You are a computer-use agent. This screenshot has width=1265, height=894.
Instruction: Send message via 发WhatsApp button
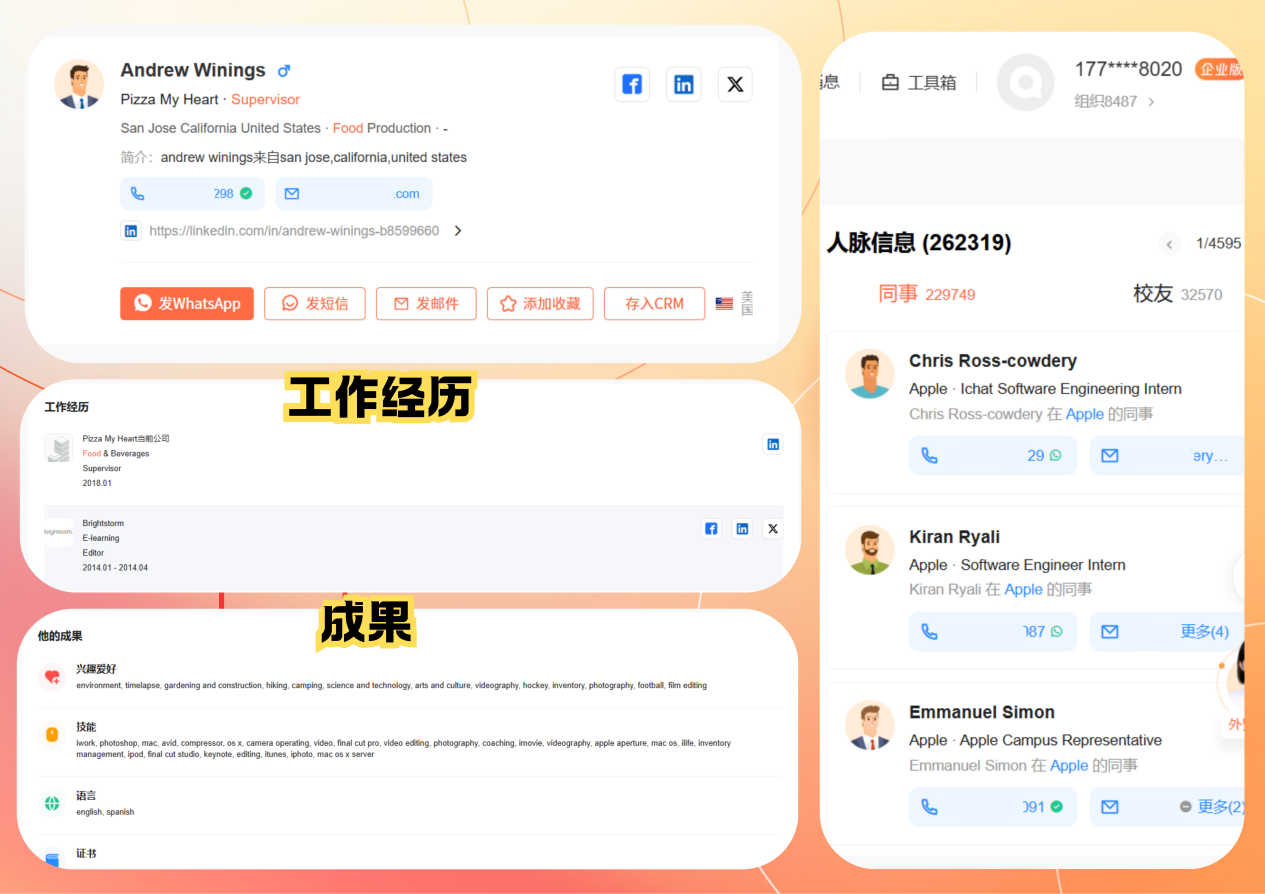(187, 304)
